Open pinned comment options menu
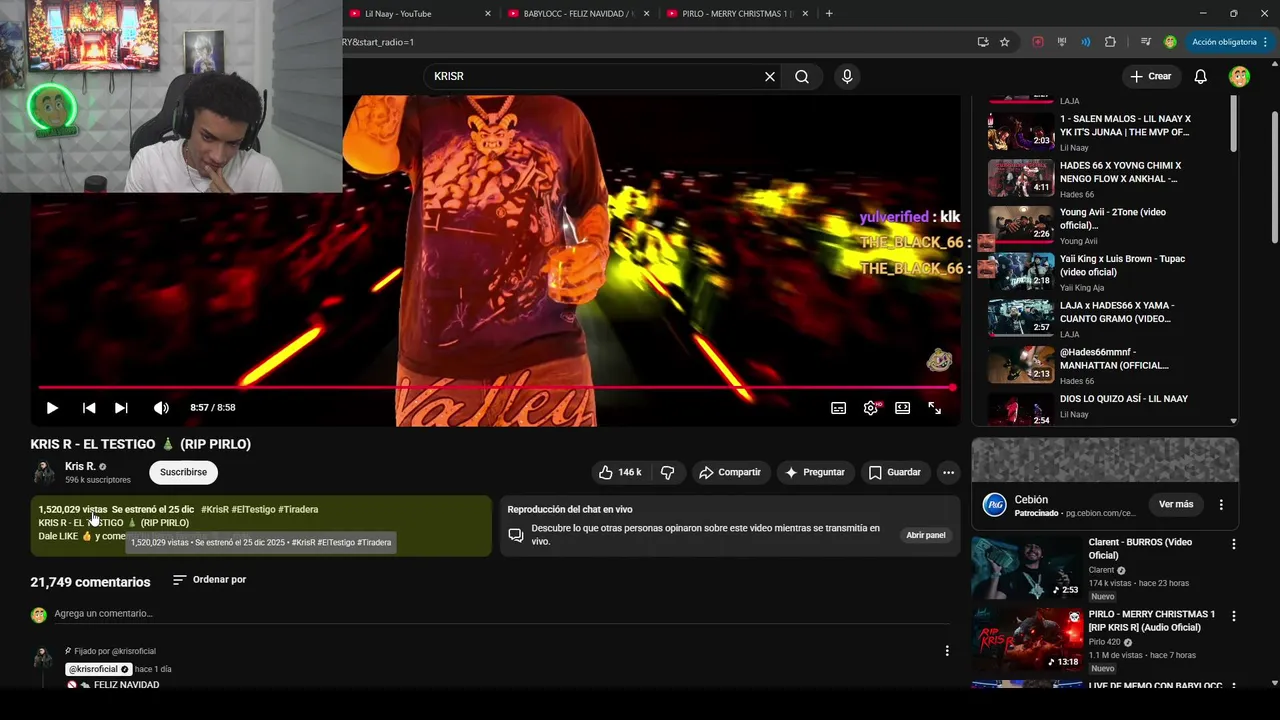 coord(947,651)
